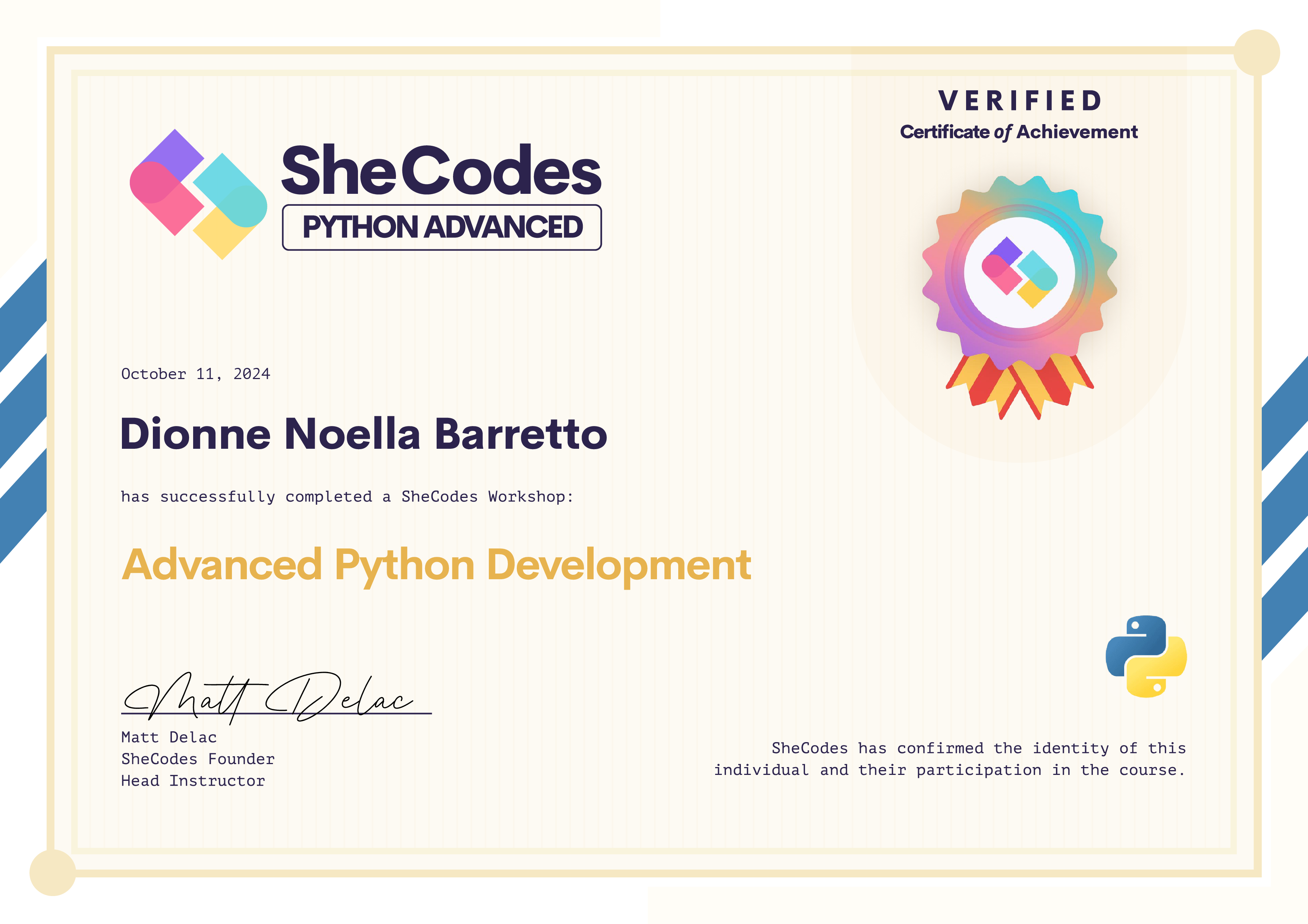Viewport: 1308px width, 924px height.
Task: Click the PYTHON ADVANCED boxed label
Action: coord(442,227)
